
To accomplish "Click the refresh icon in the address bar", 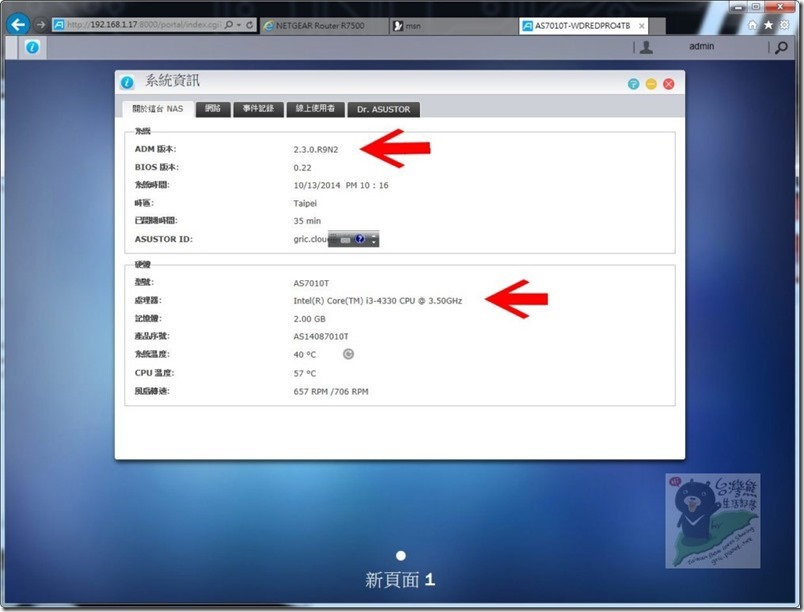I will tap(250, 25).
